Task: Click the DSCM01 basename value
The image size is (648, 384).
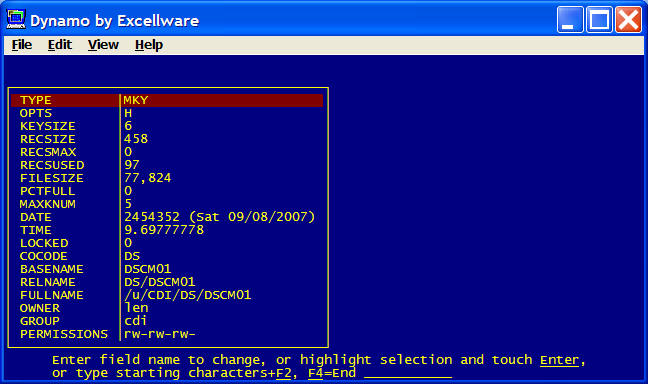Action: (148, 269)
